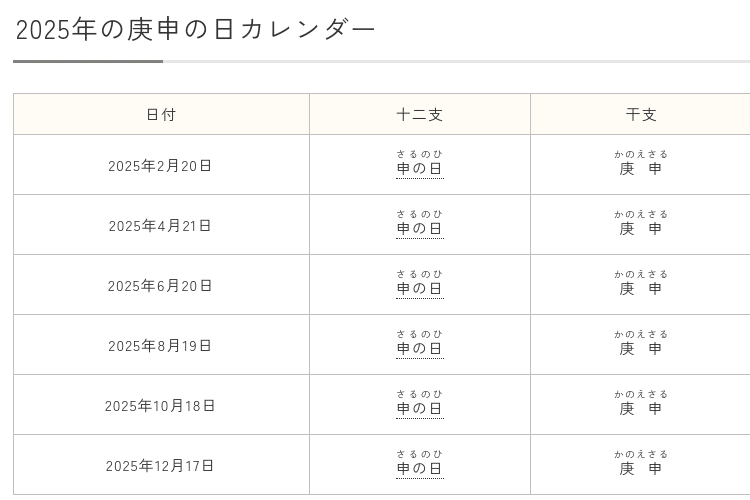750x500 pixels.
Task: Click the 2025年4月21日 date cell
Action: [x=161, y=226]
